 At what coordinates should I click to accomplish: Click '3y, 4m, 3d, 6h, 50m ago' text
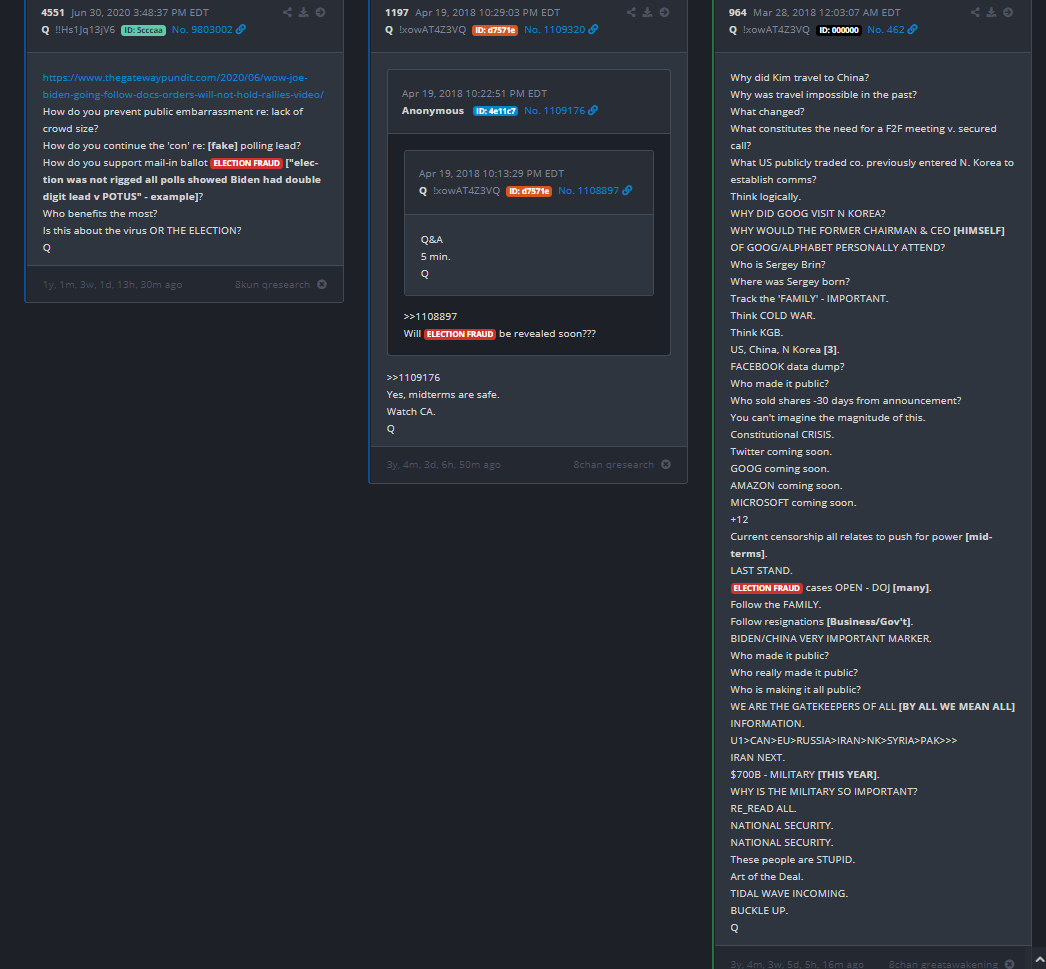point(444,464)
